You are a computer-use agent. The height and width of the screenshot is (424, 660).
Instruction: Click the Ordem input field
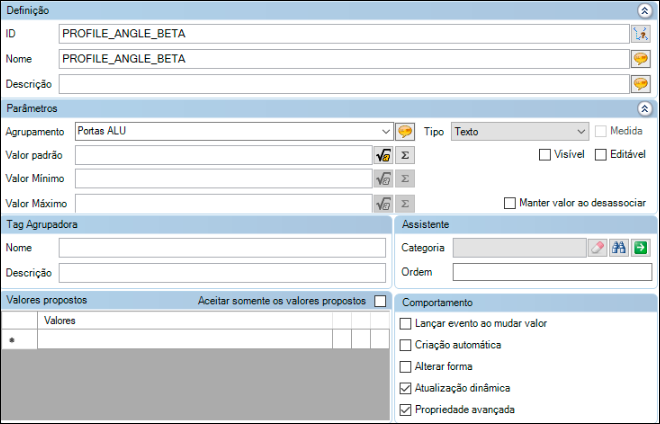552,272
